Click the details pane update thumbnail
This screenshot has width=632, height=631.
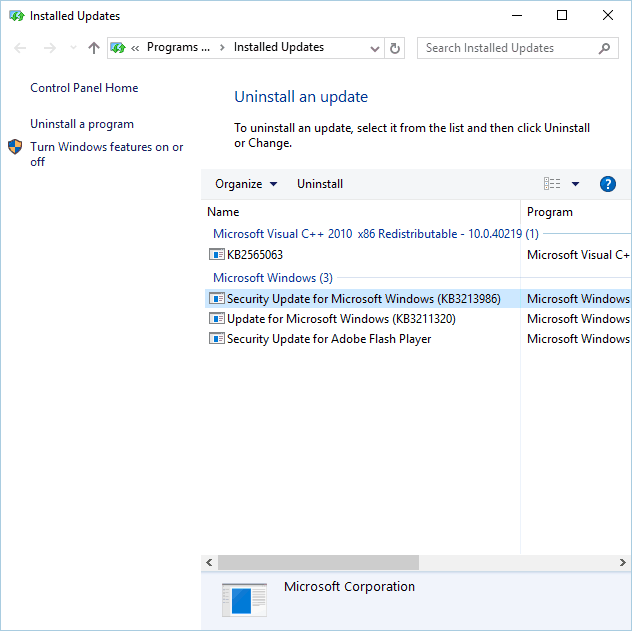[x=244, y=600]
